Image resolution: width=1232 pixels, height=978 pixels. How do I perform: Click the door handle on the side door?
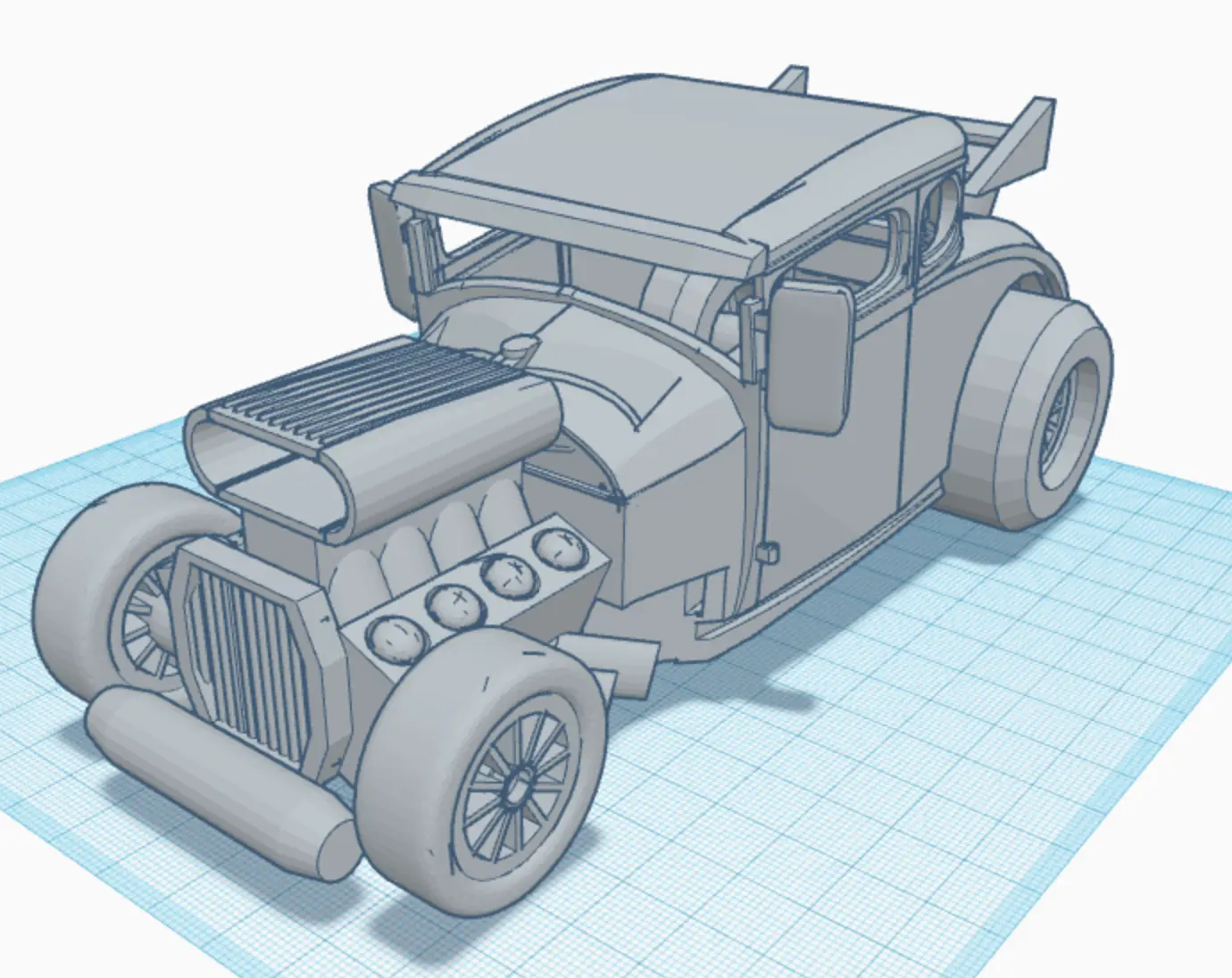pyautogui.click(x=766, y=552)
